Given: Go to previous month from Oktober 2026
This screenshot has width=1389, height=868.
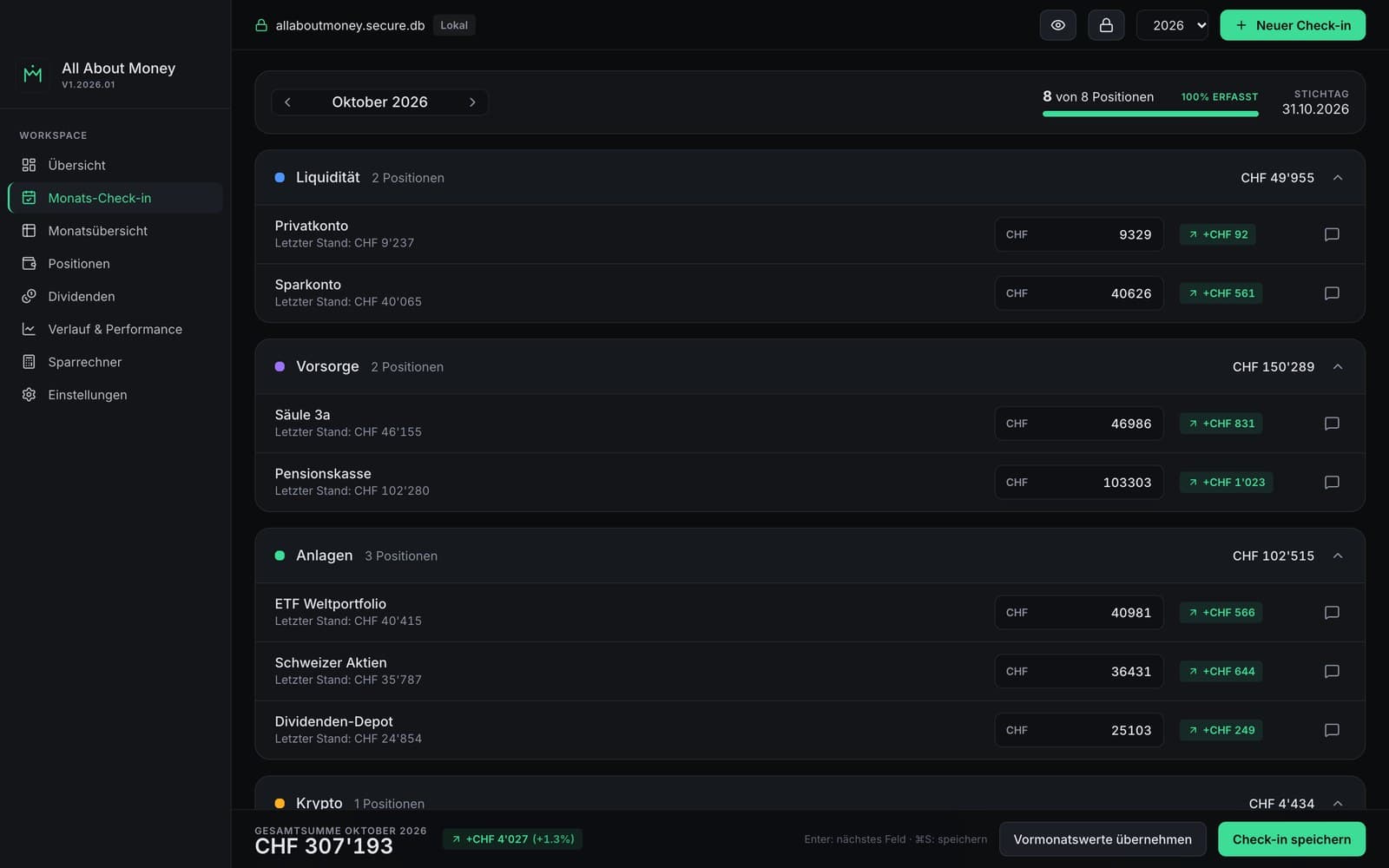Looking at the screenshot, I should (x=287, y=102).
